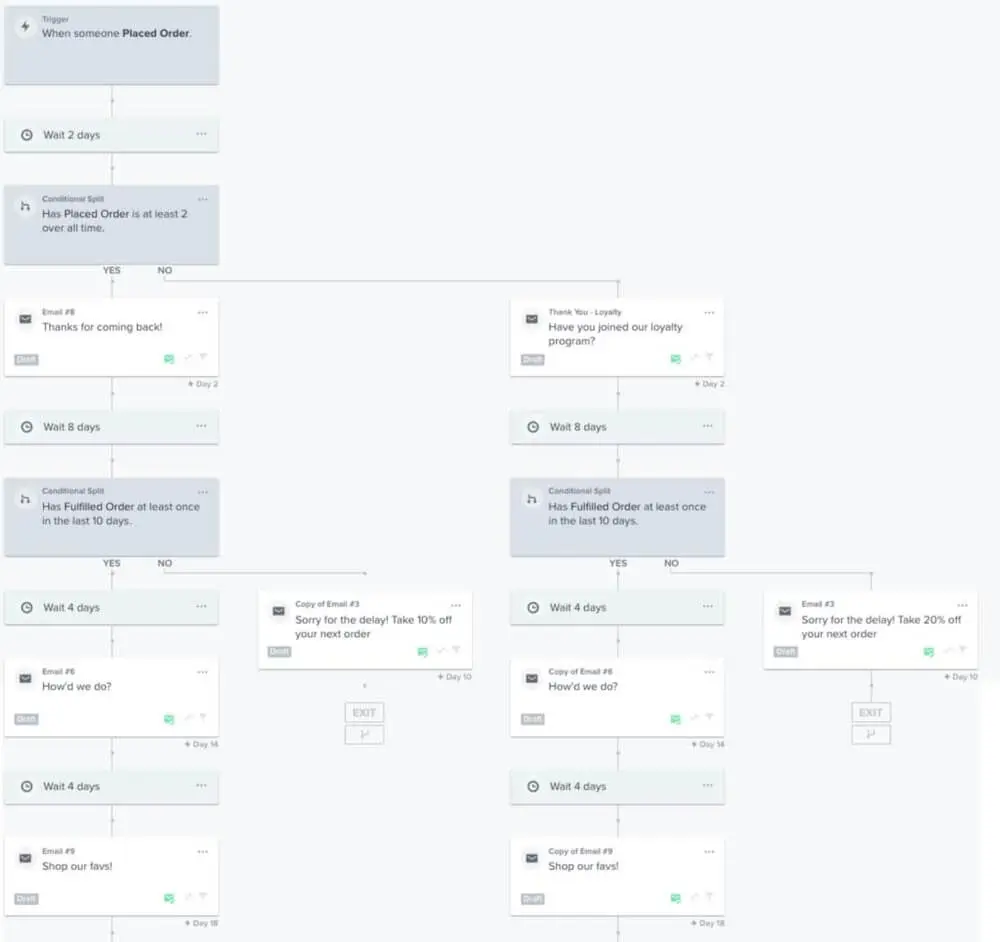Image resolution: width=1000 pixels, height=942 pixels.
Task: Click Draft badge on Copy of Email #6
Action: [533, 719]
